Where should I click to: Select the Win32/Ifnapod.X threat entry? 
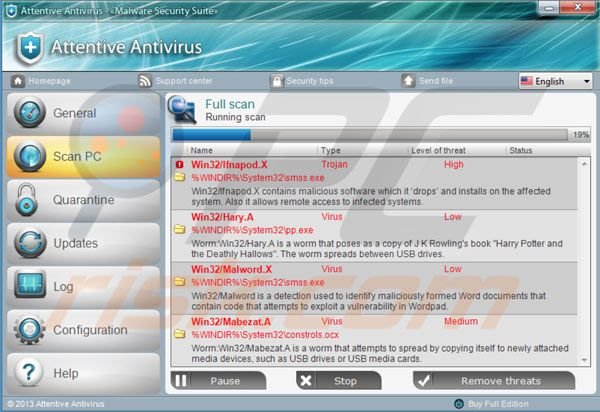[x=374, y=184]
